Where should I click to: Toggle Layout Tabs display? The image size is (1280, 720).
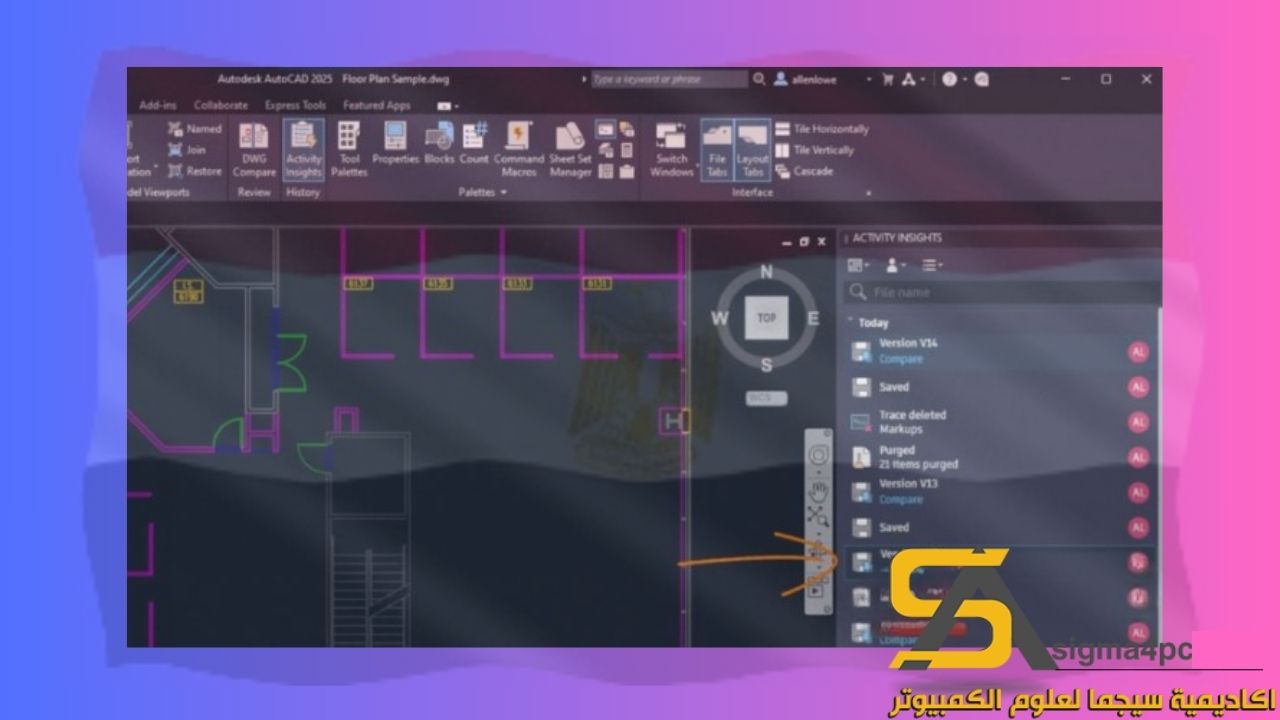tap(752, 150)
